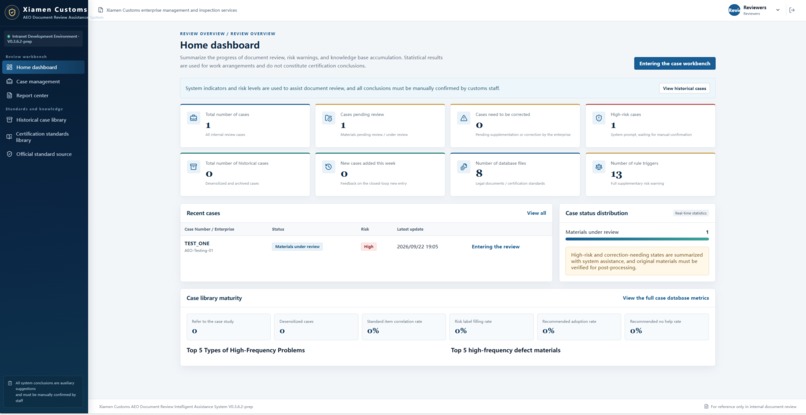Click the Risk label filling rate tile
Viewport: 806px width, 415px height.
click(491, 327)
